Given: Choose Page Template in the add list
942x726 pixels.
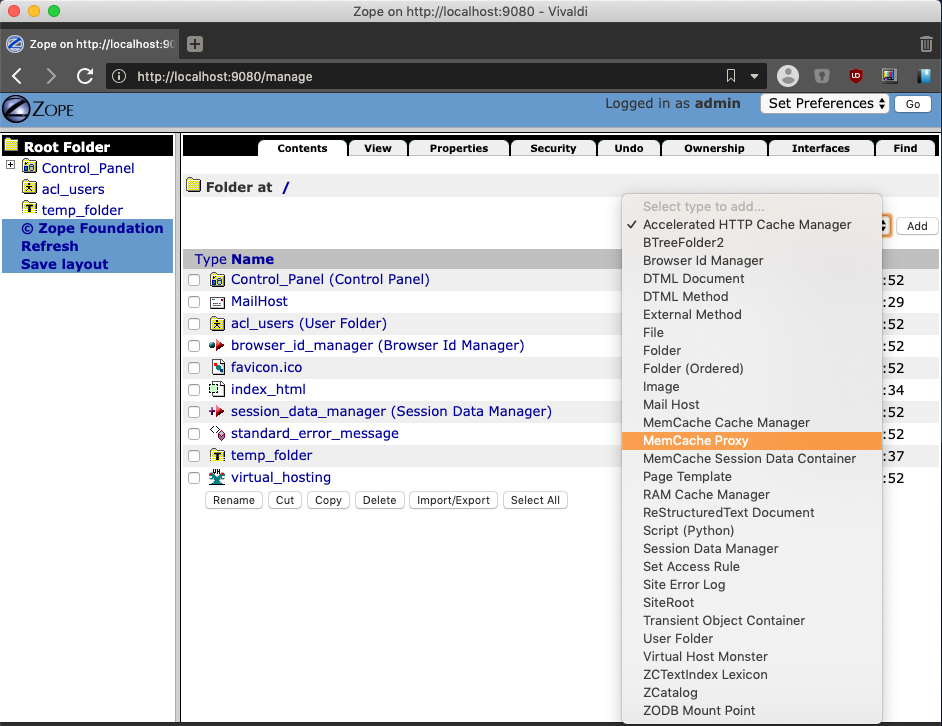Looking at the screenshot, I should tap(752, 477).
